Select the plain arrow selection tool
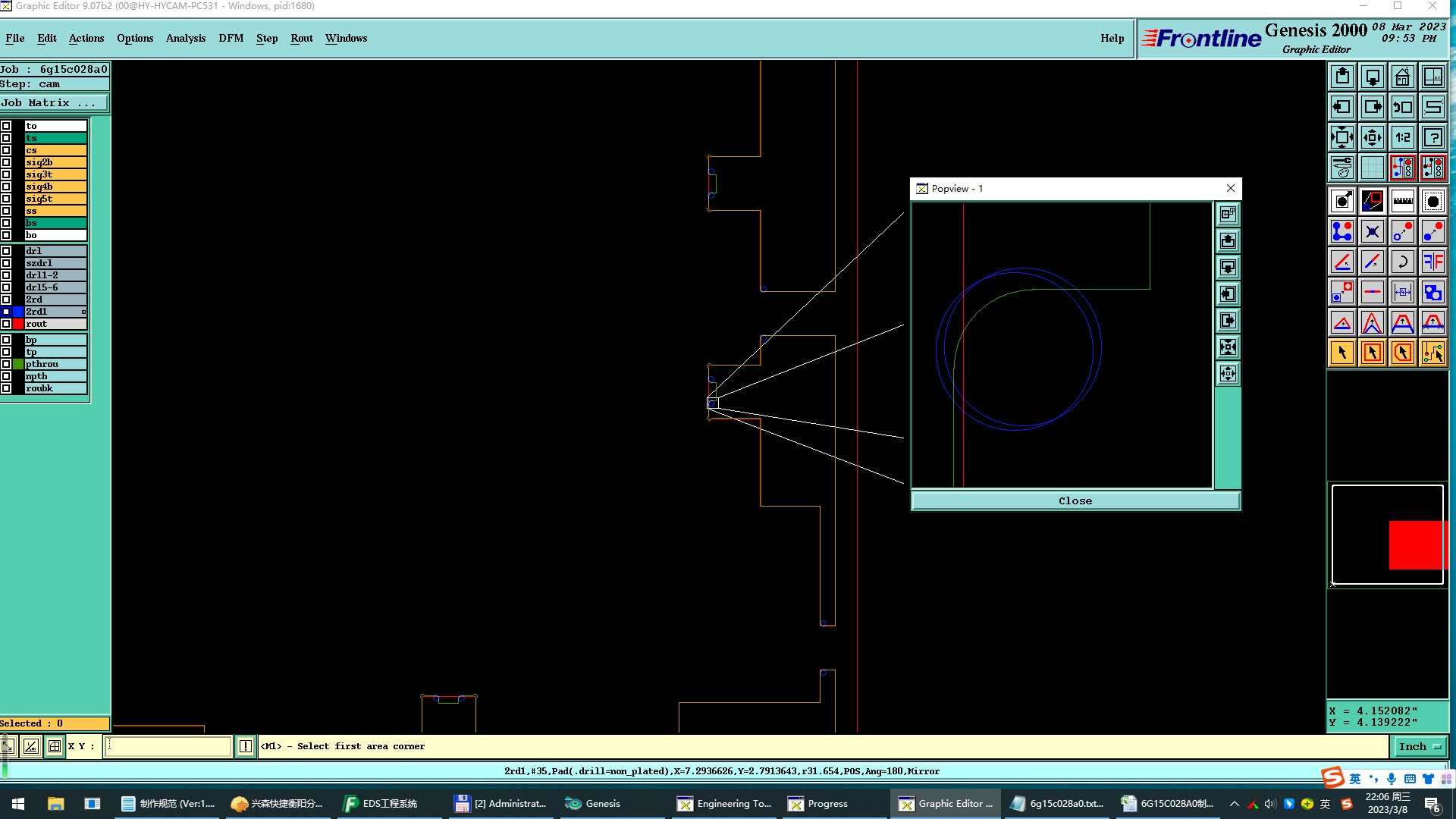 (1341, 353)
